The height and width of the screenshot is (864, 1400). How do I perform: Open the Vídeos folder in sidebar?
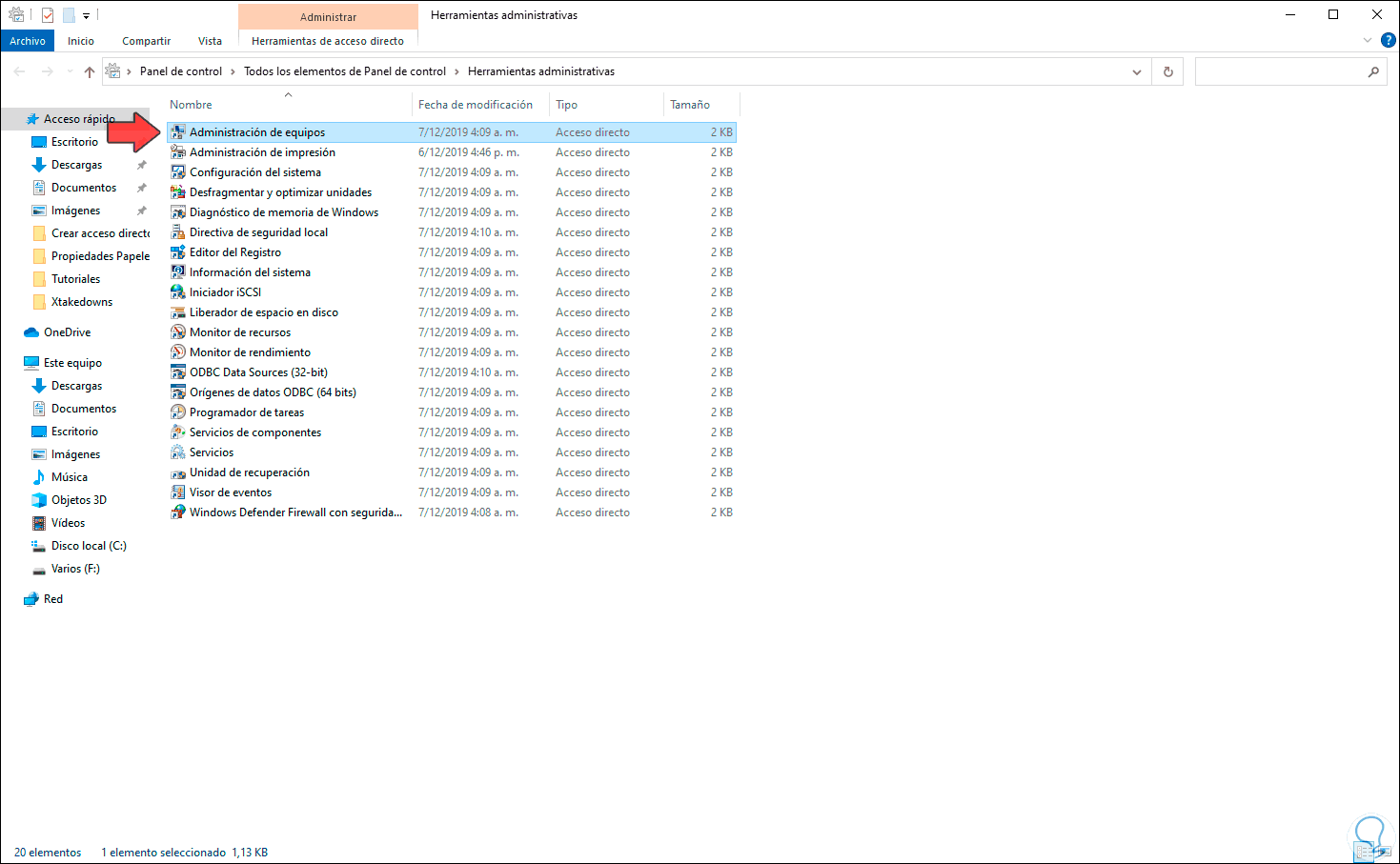point(68,523)
